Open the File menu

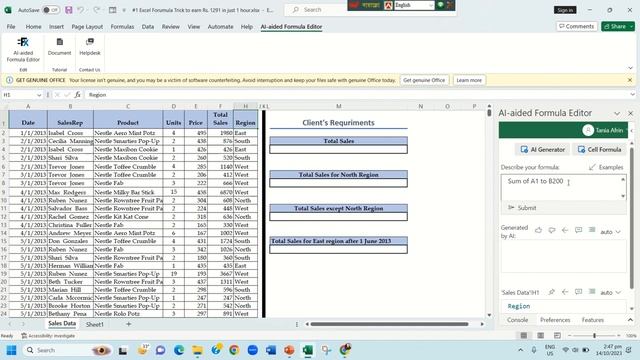pos(11,27)
